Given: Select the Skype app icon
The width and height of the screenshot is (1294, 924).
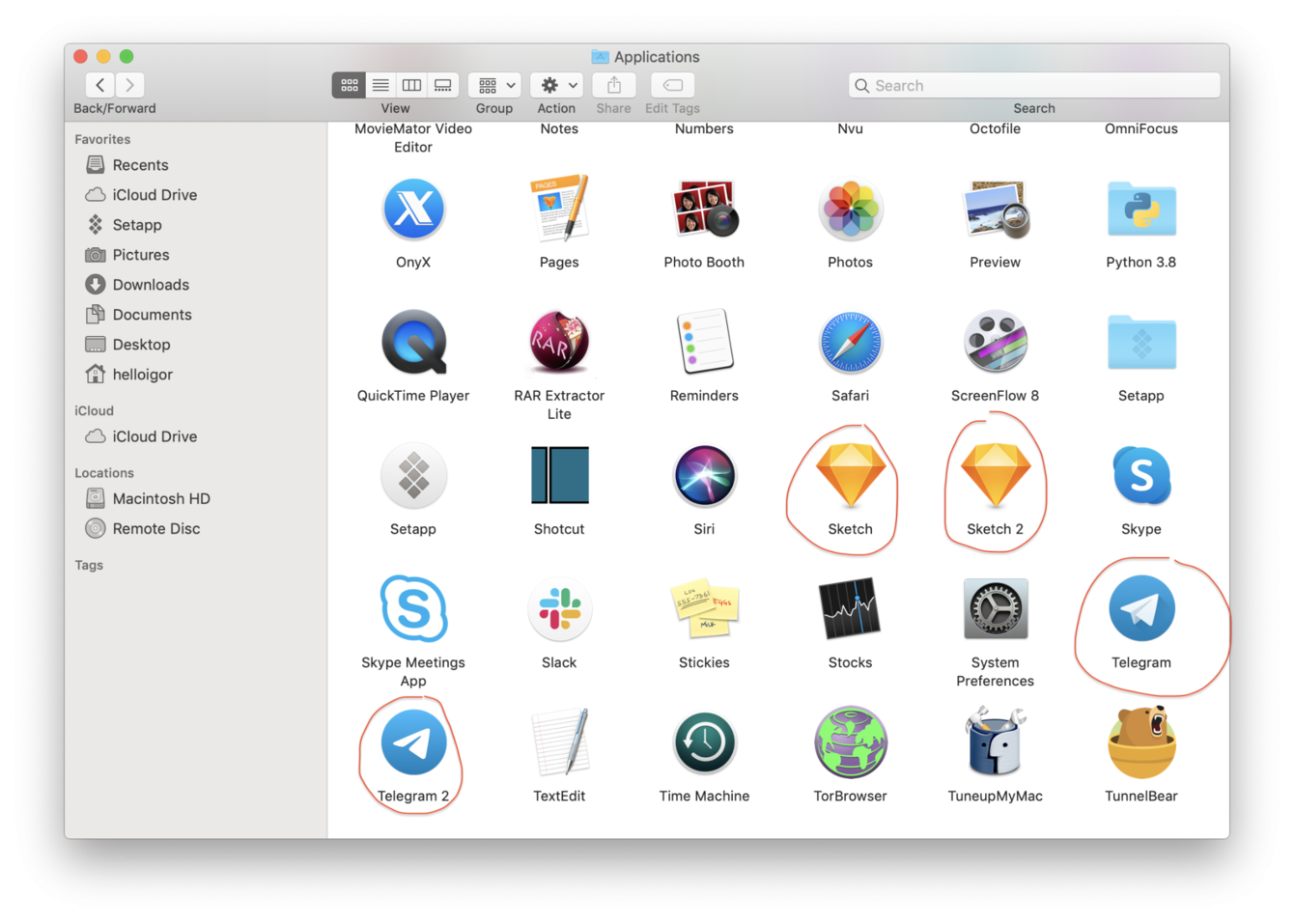Looking at the screenshot, I should 1141,475.
